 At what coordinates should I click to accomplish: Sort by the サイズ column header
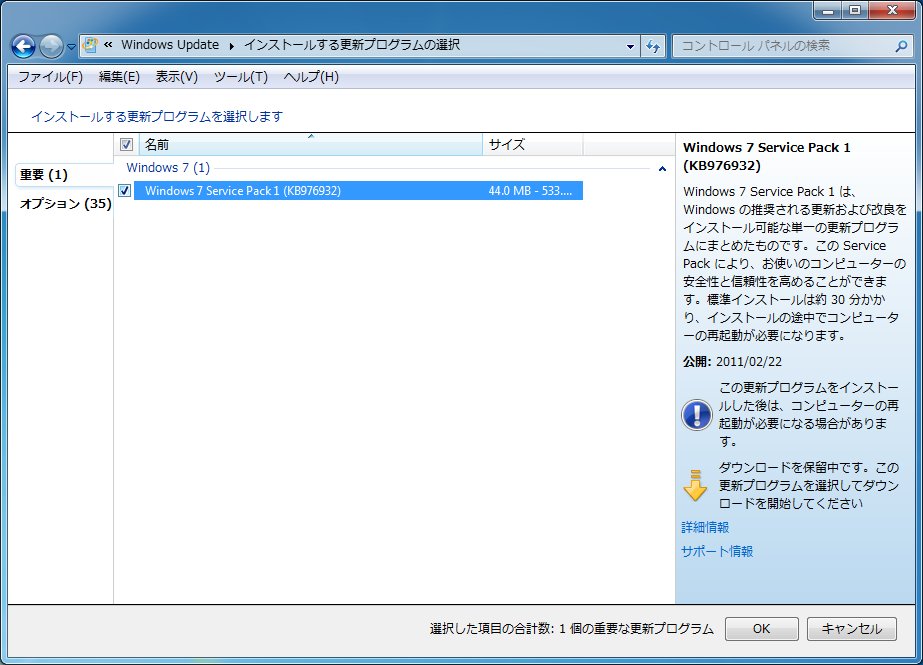[x=533, y=144]
